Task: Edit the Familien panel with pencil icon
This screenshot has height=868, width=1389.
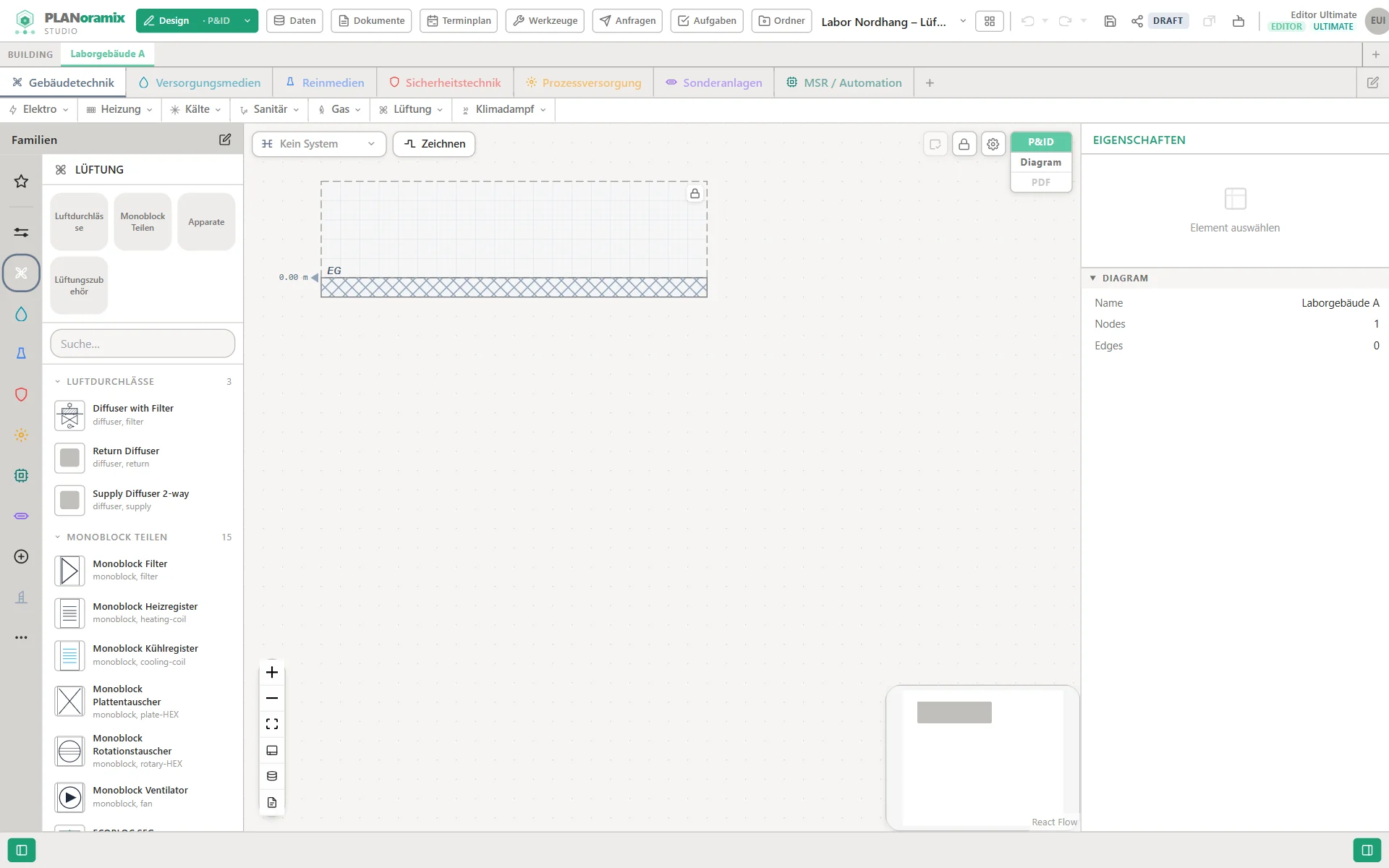Action: [225, 140]
